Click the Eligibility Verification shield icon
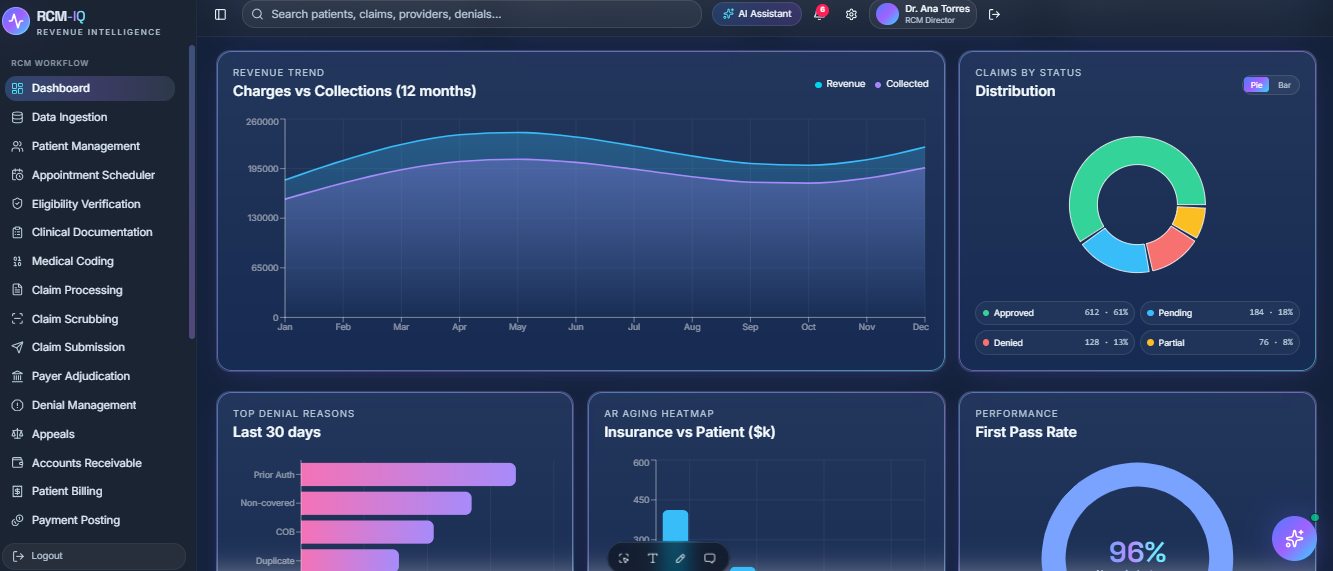This screenshot has width=1333, height=571. click(17, 204)
